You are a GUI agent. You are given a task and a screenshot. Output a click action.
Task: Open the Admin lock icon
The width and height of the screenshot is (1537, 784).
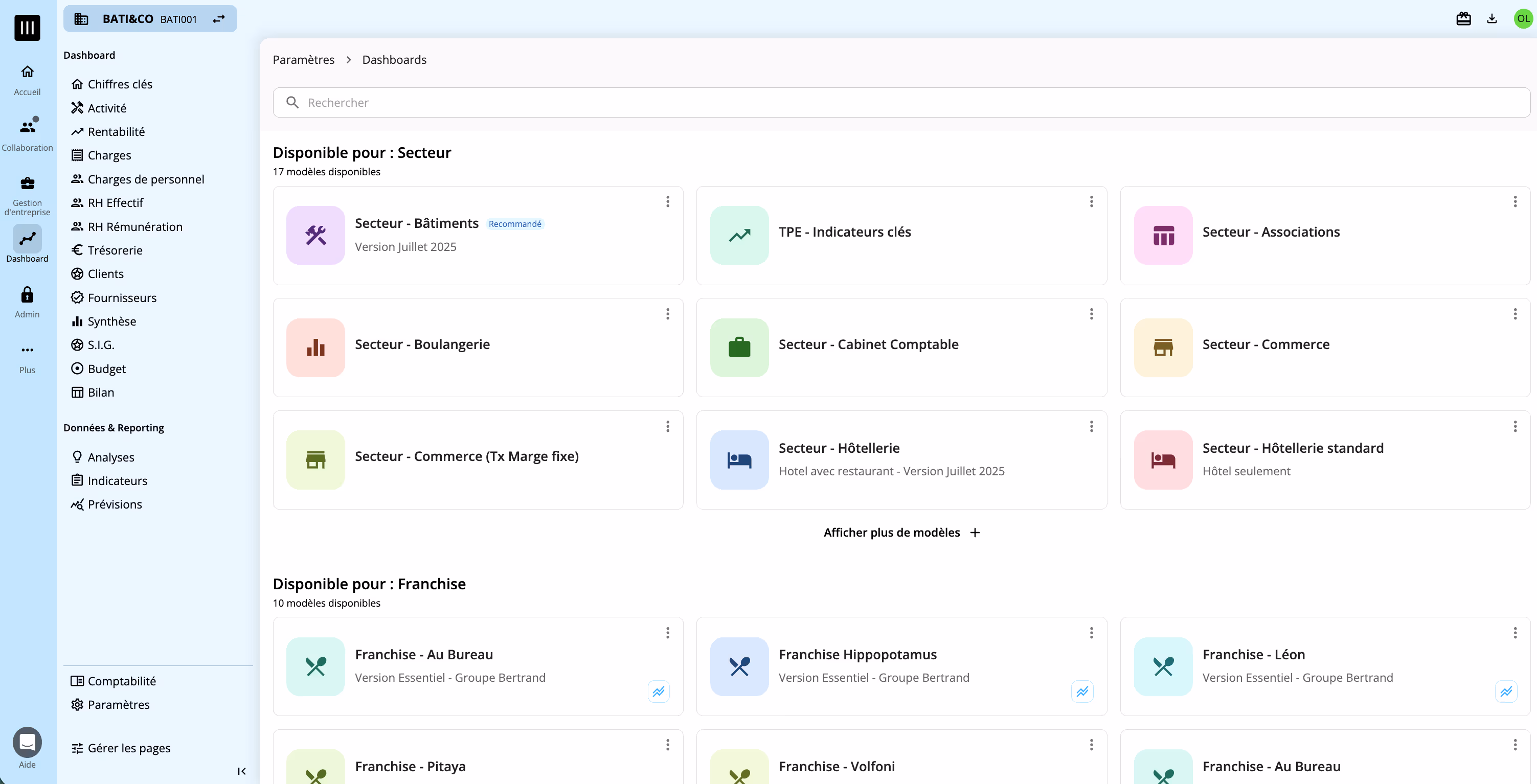coord(27,295)
